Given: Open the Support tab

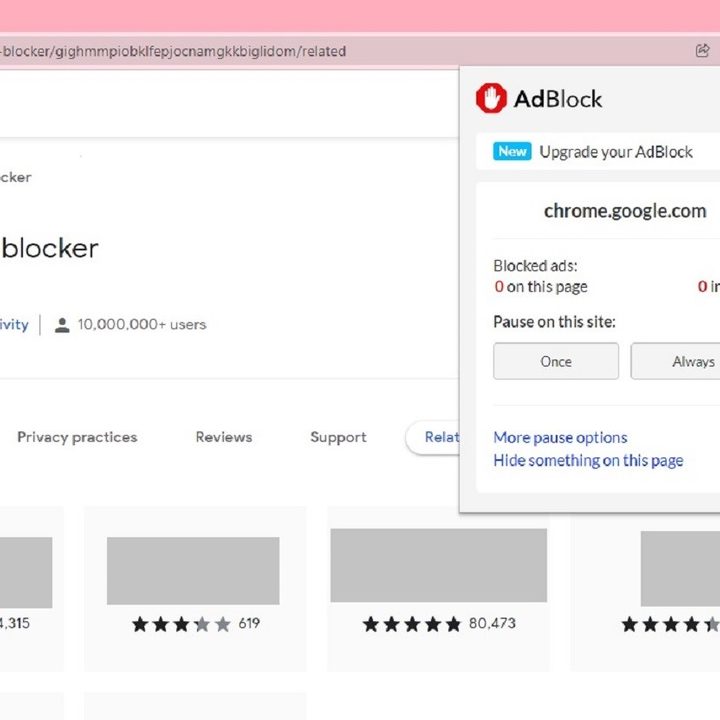Looking at the screenshot, I should click(x=338, y=437).
